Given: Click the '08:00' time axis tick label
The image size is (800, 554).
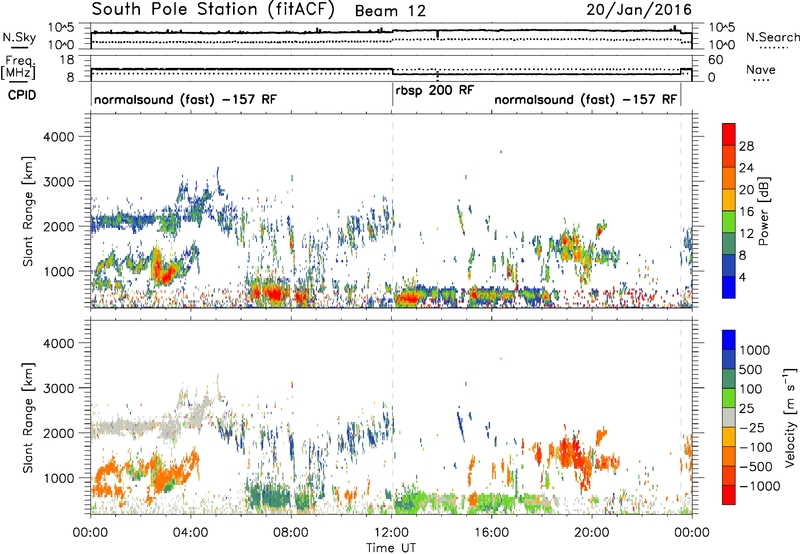Looking at the screenshot, I should (291, 533).
